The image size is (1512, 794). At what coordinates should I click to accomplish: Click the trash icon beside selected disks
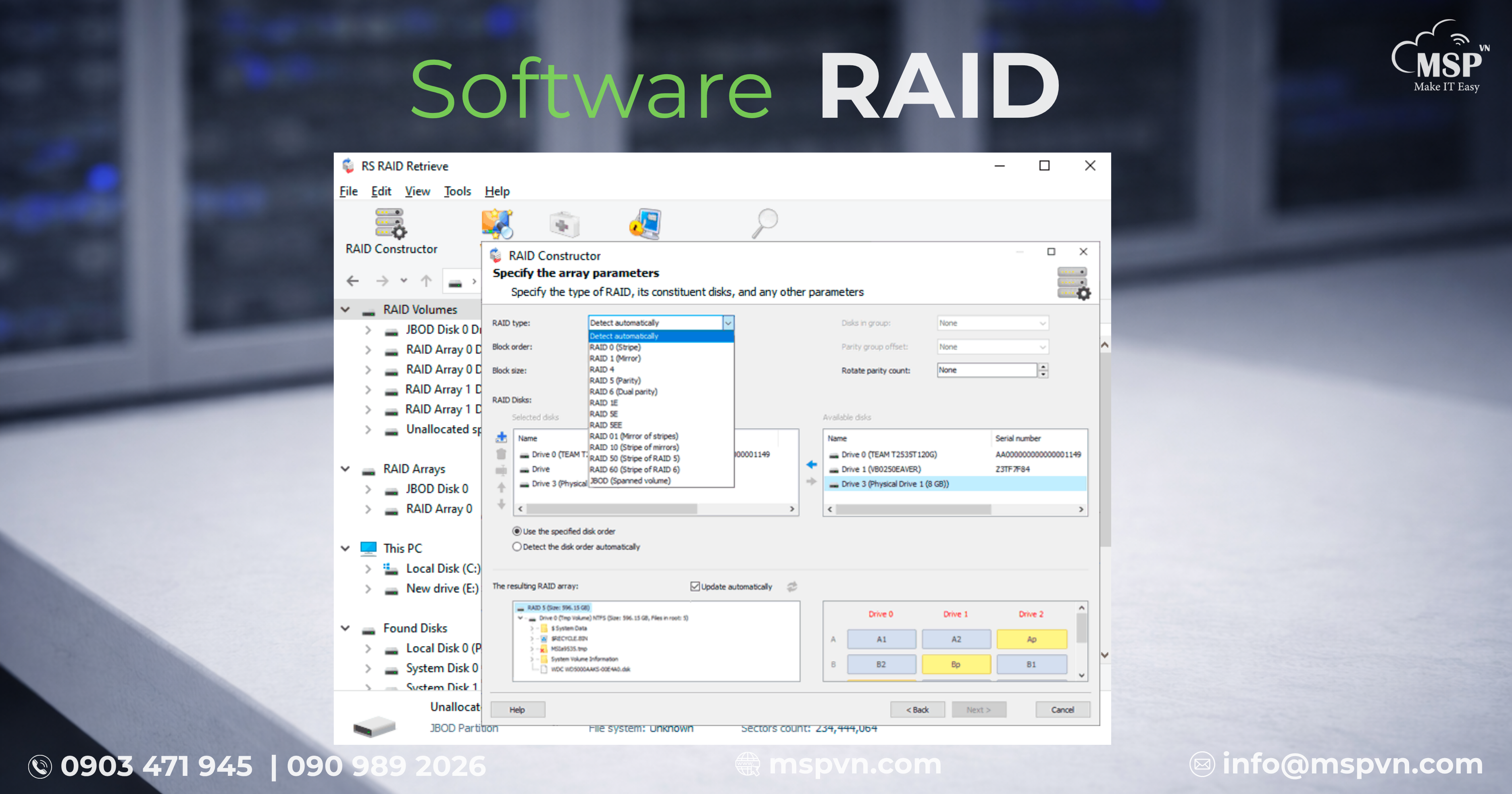click(x=501, y=454)
